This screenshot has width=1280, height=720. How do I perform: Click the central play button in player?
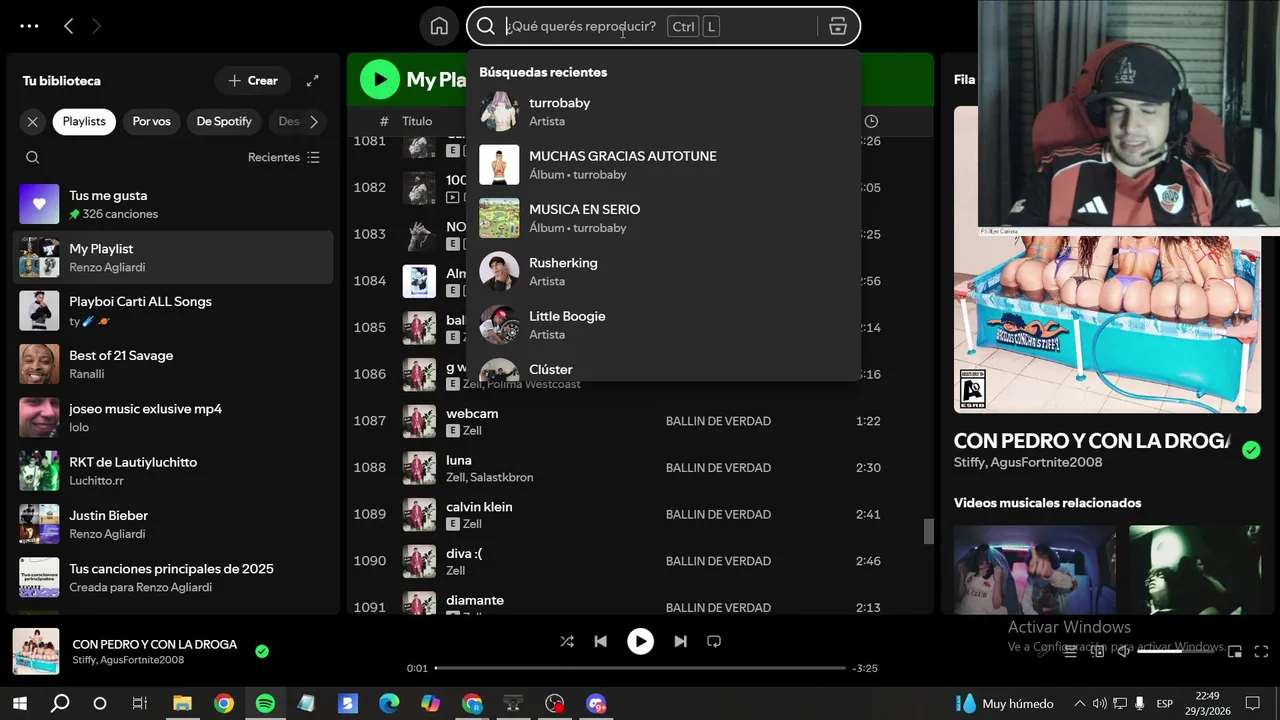coord(640,641)
